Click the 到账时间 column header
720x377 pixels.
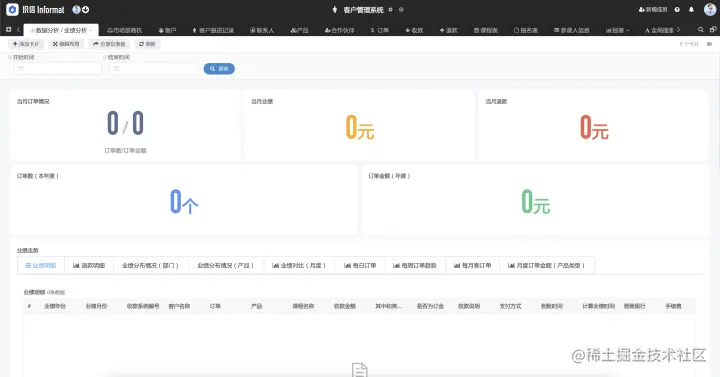click(x=551, y=306)
